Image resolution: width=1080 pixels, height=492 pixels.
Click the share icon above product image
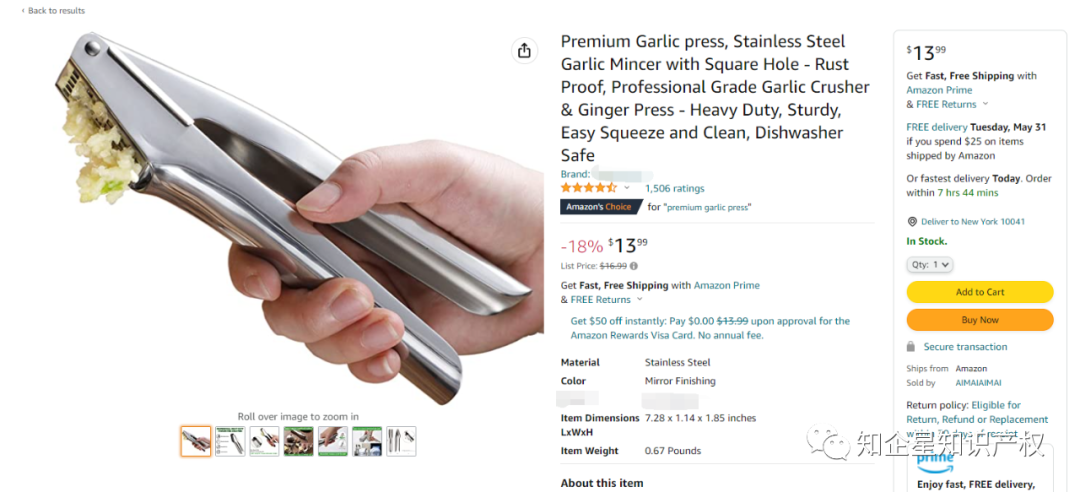pyautogui.click(x=523, y=51)
